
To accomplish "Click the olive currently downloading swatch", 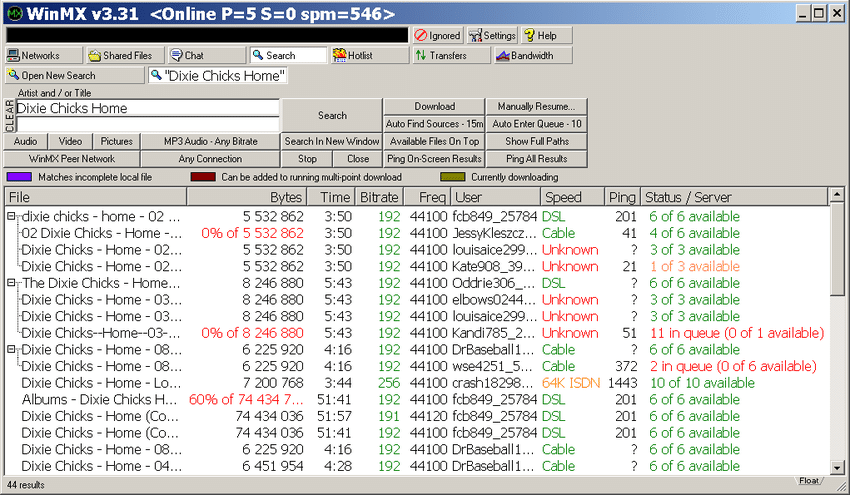I will pyautogui.click(x=453, y=177).
